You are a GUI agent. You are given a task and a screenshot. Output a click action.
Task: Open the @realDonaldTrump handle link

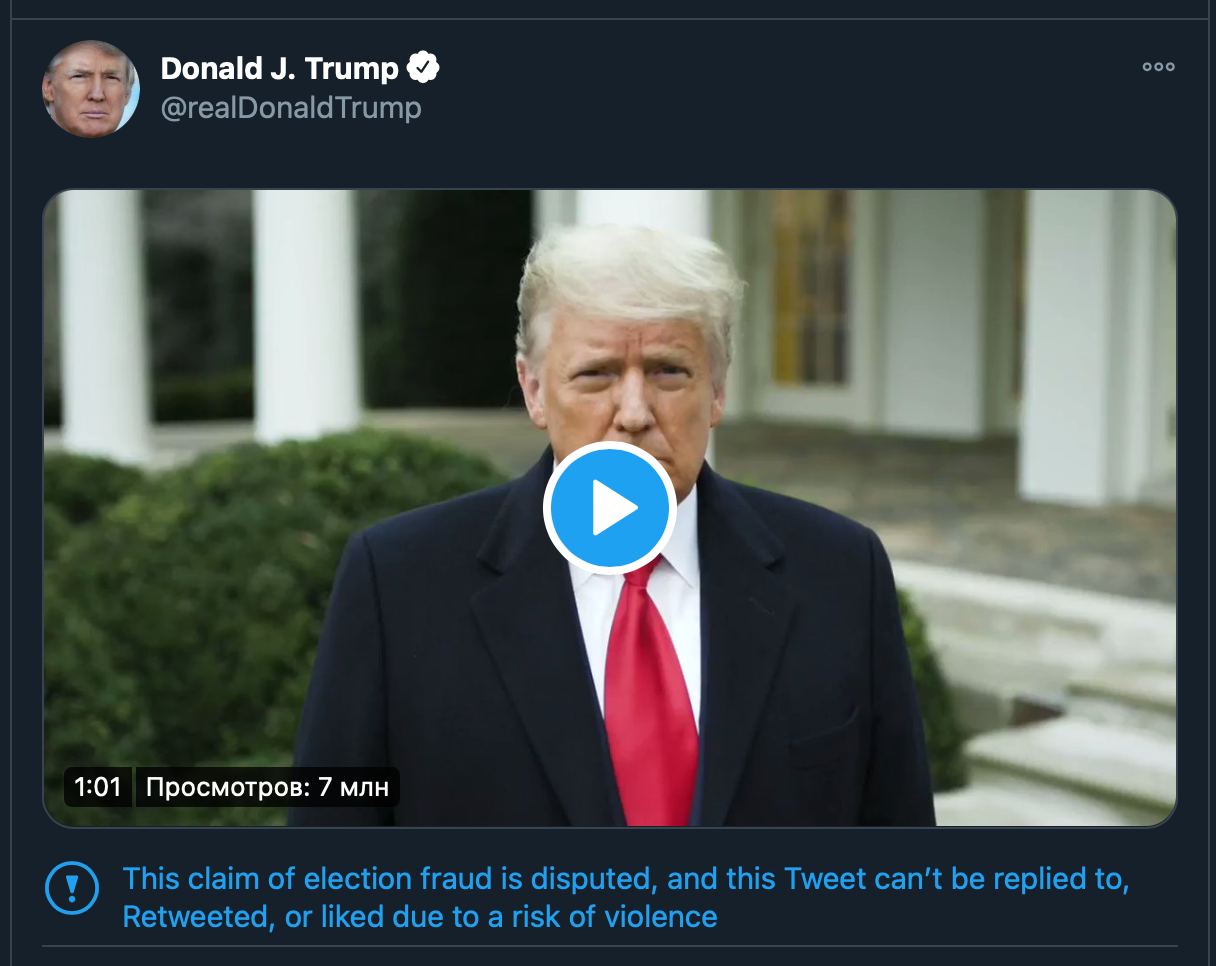[291, 107]
